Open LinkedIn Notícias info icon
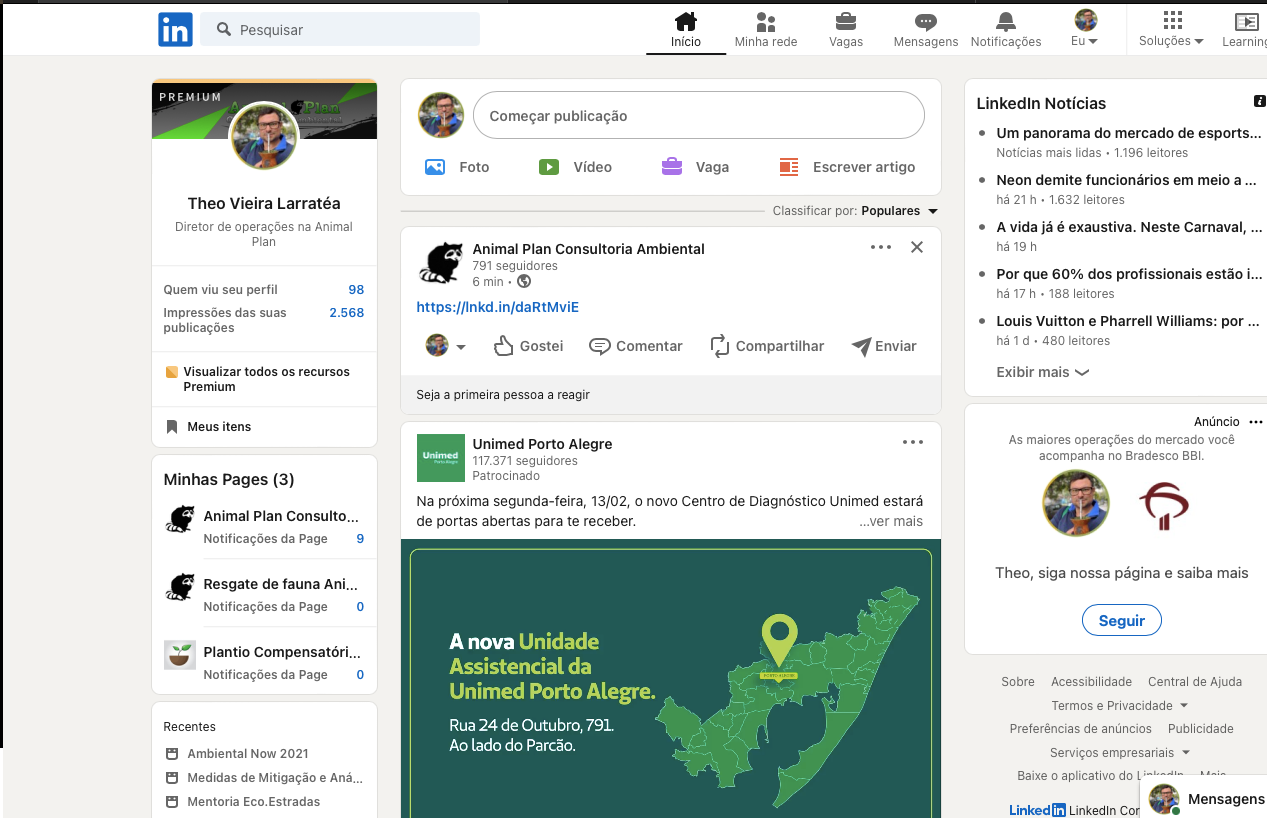The width and height of the screenshot is (1267, 818). tap(1259, 102)
